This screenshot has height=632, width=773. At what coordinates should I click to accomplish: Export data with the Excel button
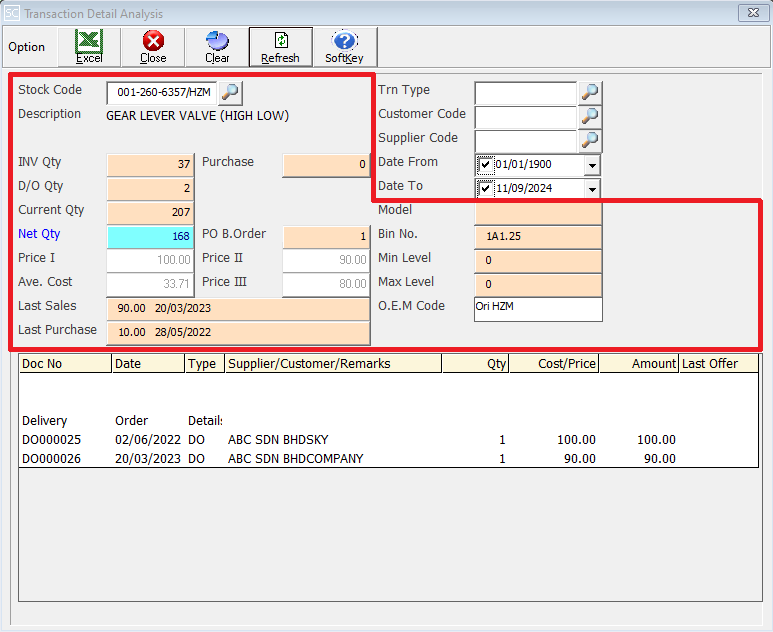pos(89,47)
